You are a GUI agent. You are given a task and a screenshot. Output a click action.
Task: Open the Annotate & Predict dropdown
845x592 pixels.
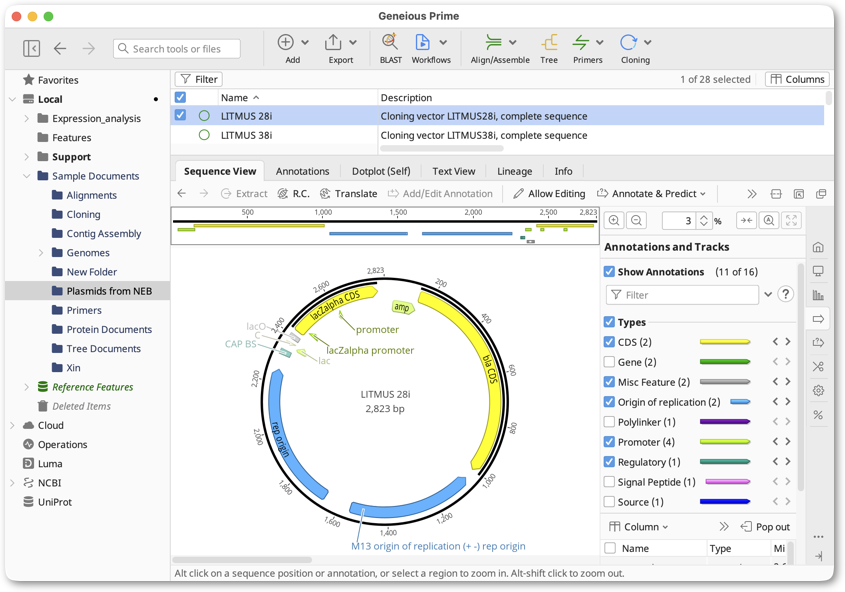(x=652, y=193)
